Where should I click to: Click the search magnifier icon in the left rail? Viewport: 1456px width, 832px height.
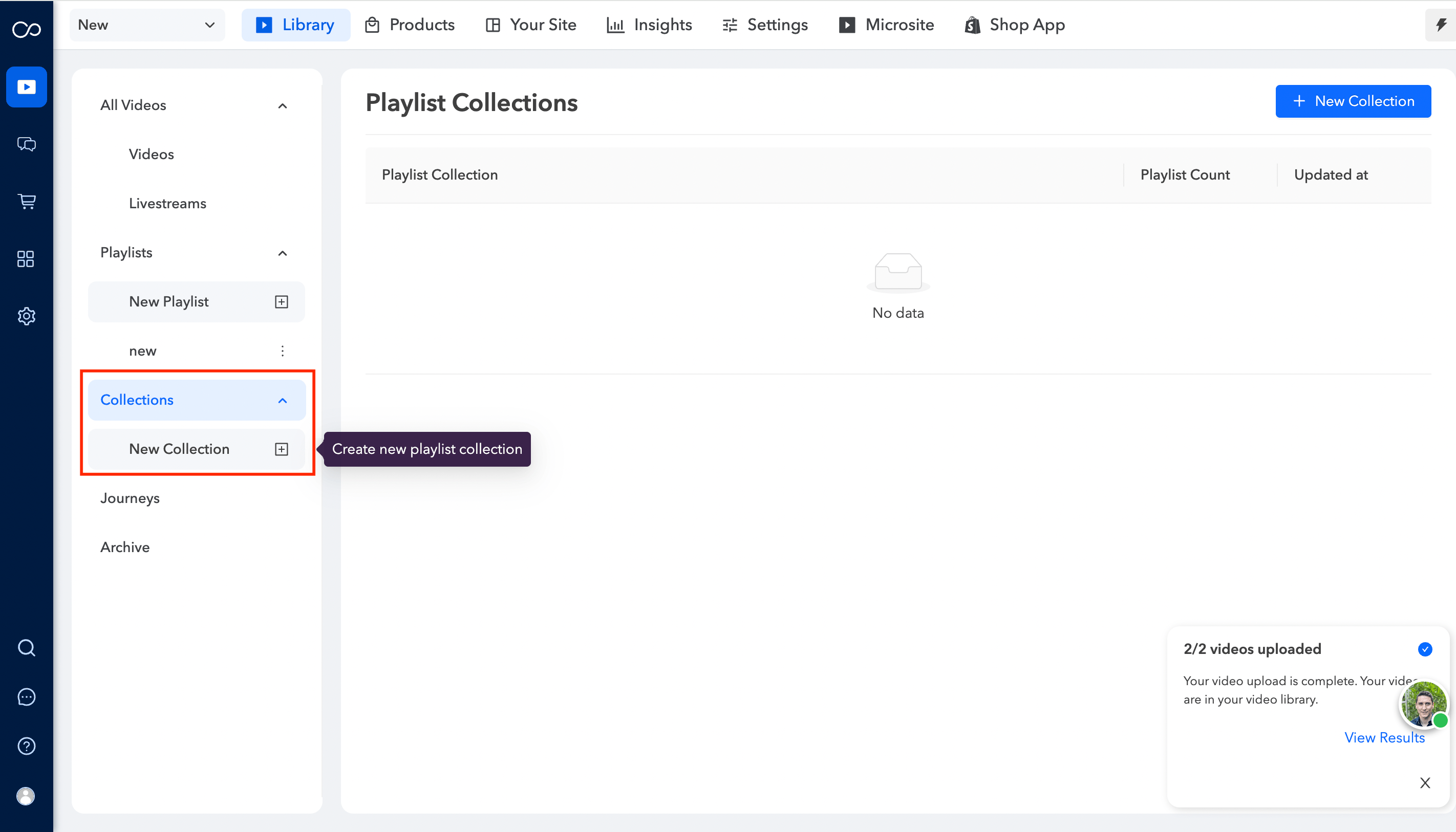[x=26, y=647]
